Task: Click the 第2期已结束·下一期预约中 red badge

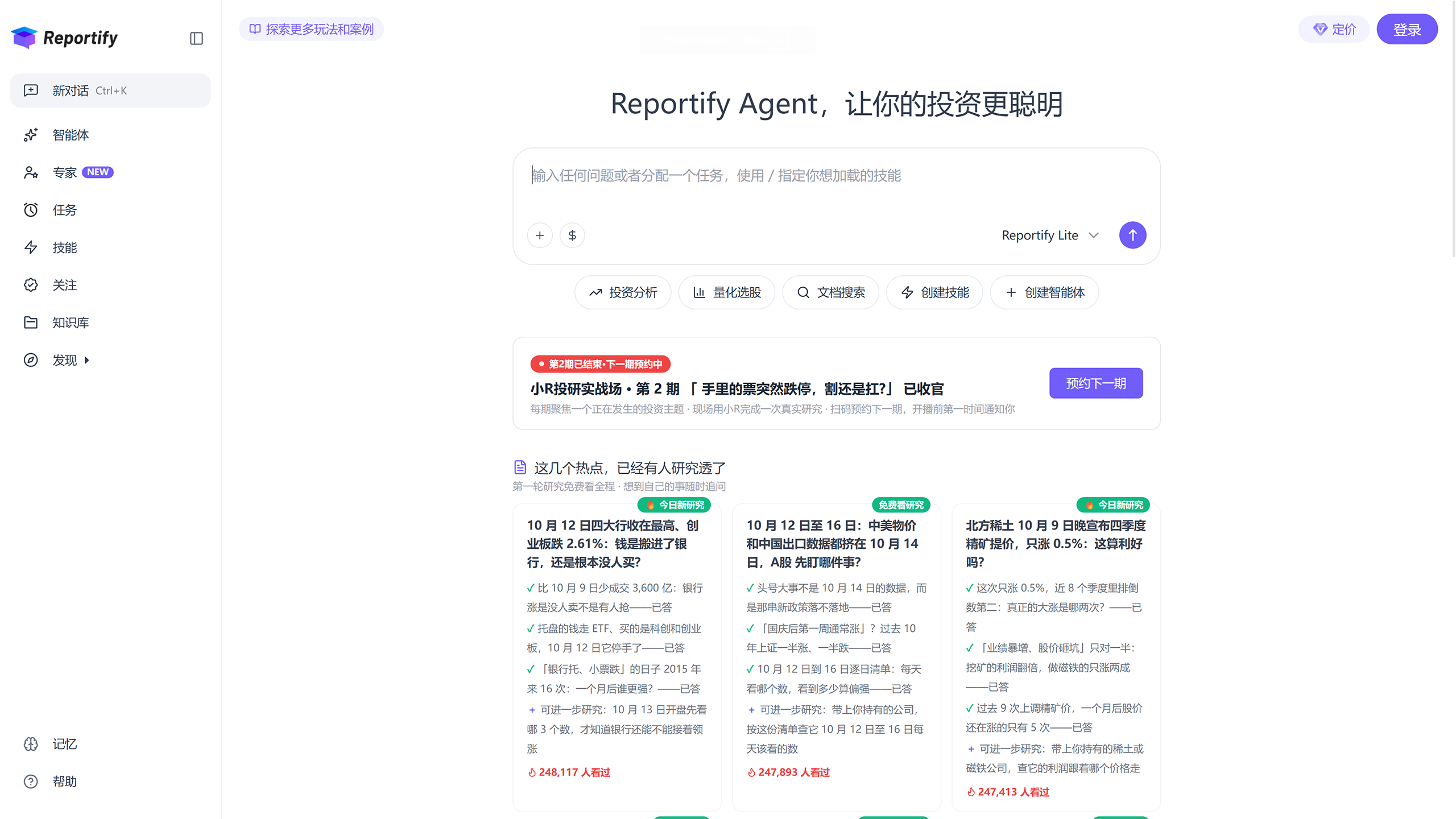Action: point(600,364)
